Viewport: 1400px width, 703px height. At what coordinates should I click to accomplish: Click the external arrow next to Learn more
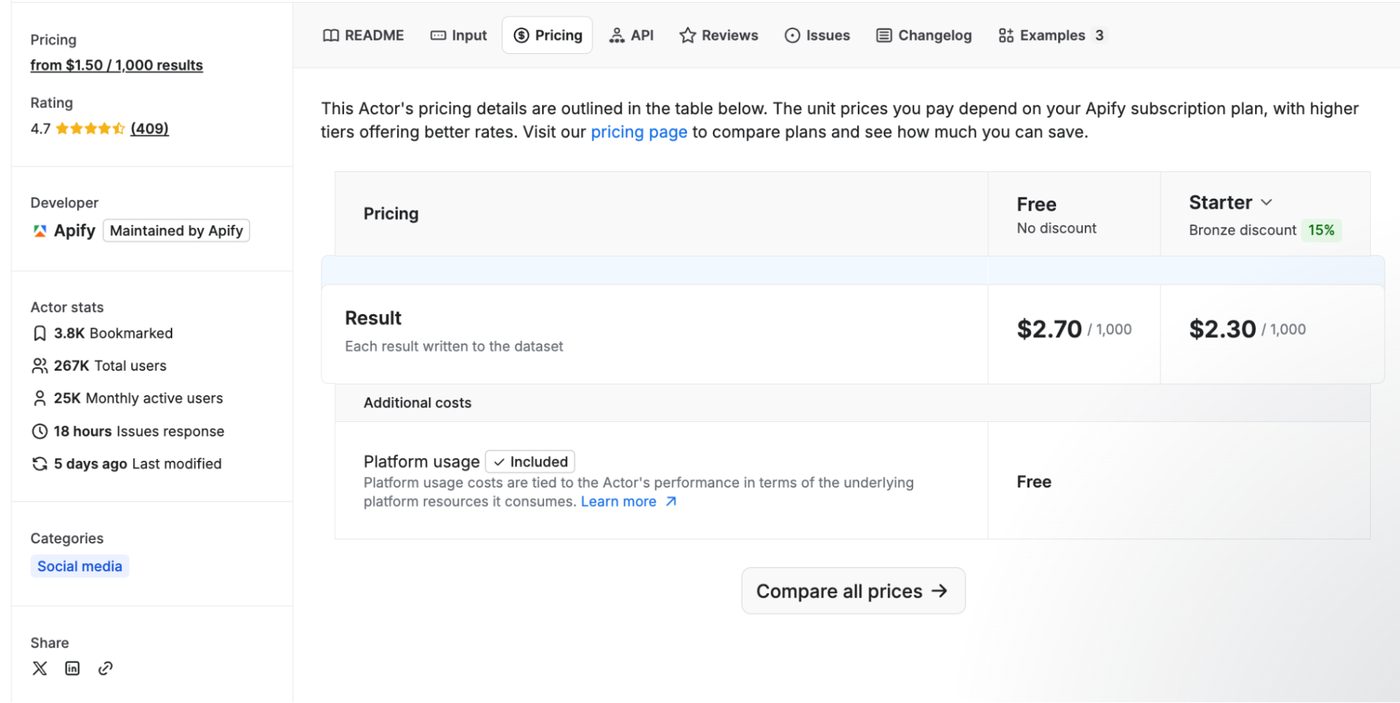[671, 502]
